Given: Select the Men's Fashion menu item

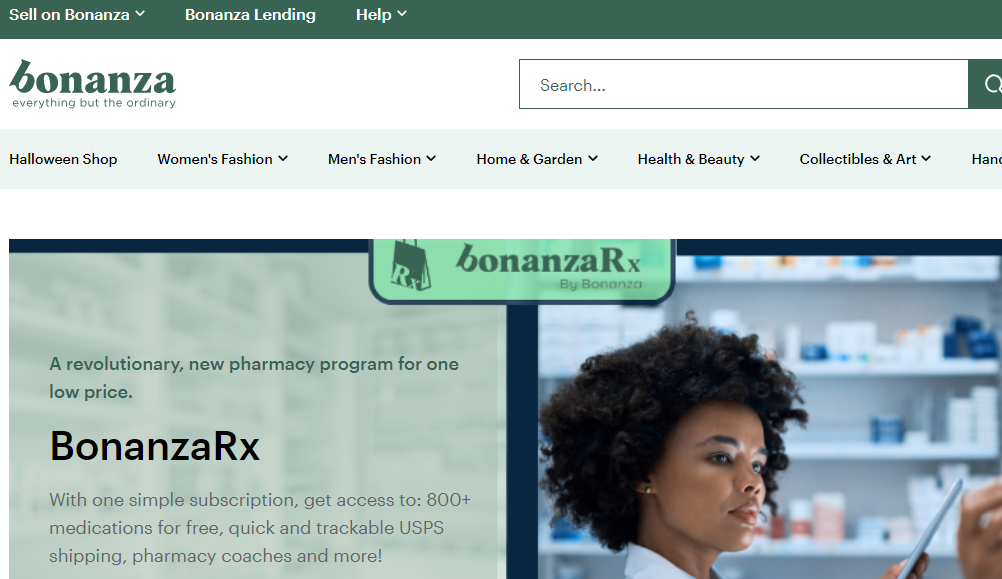Looking at the screenshot, I should (374, 159).
